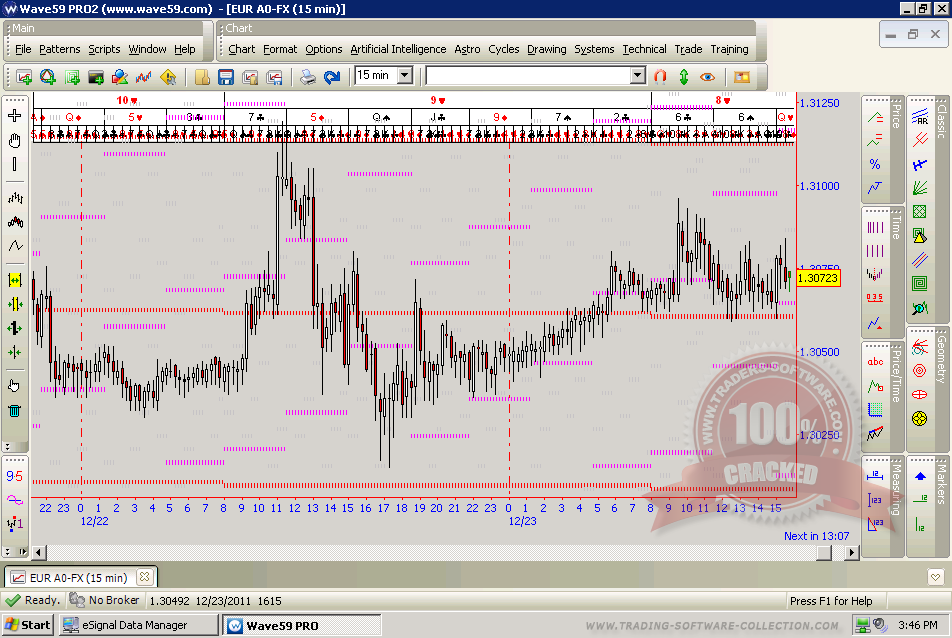952x638 pixels.
Task: Expand the wide empty combo box dropdown
Action: pos(637,76)
